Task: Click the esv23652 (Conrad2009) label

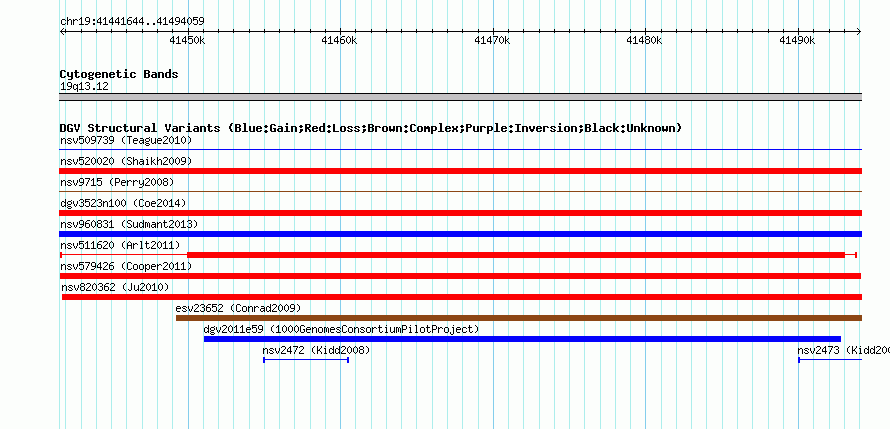Action: click(x=238, y=308)
